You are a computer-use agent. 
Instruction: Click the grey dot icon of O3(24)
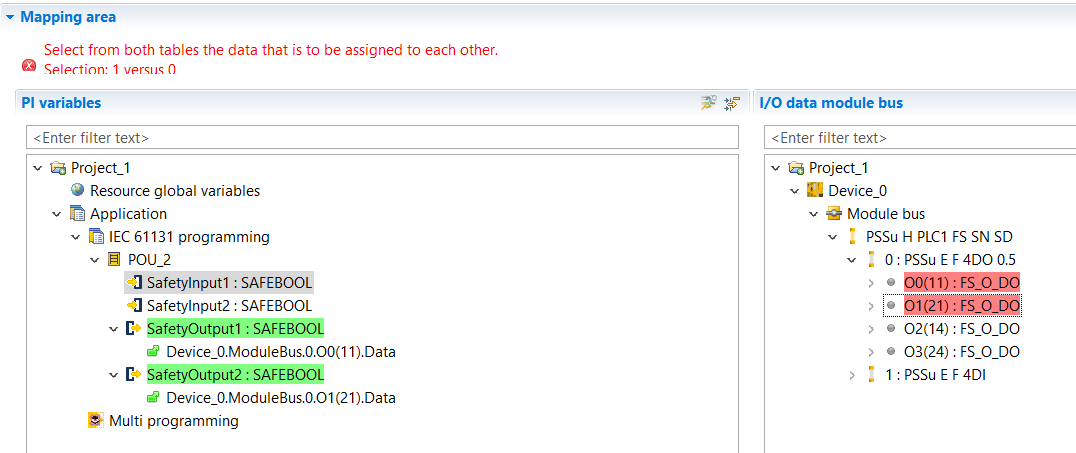[x=891, y=351]
